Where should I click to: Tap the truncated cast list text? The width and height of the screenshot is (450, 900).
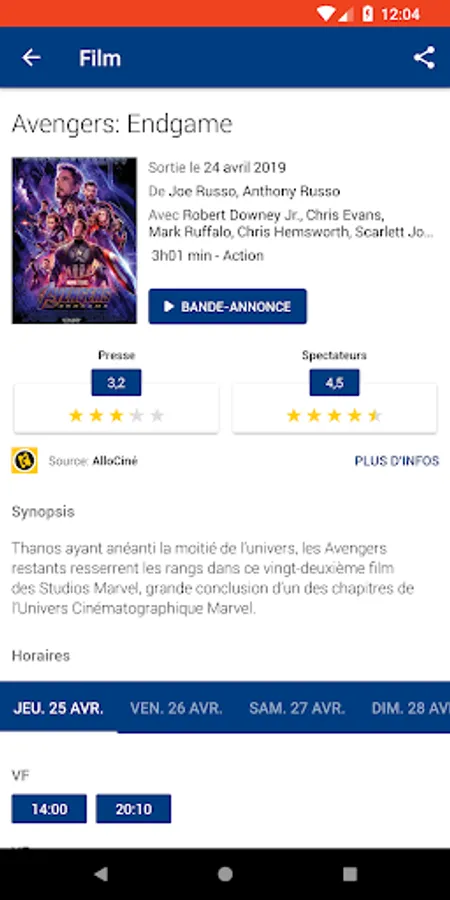click(x=291, y=224)
